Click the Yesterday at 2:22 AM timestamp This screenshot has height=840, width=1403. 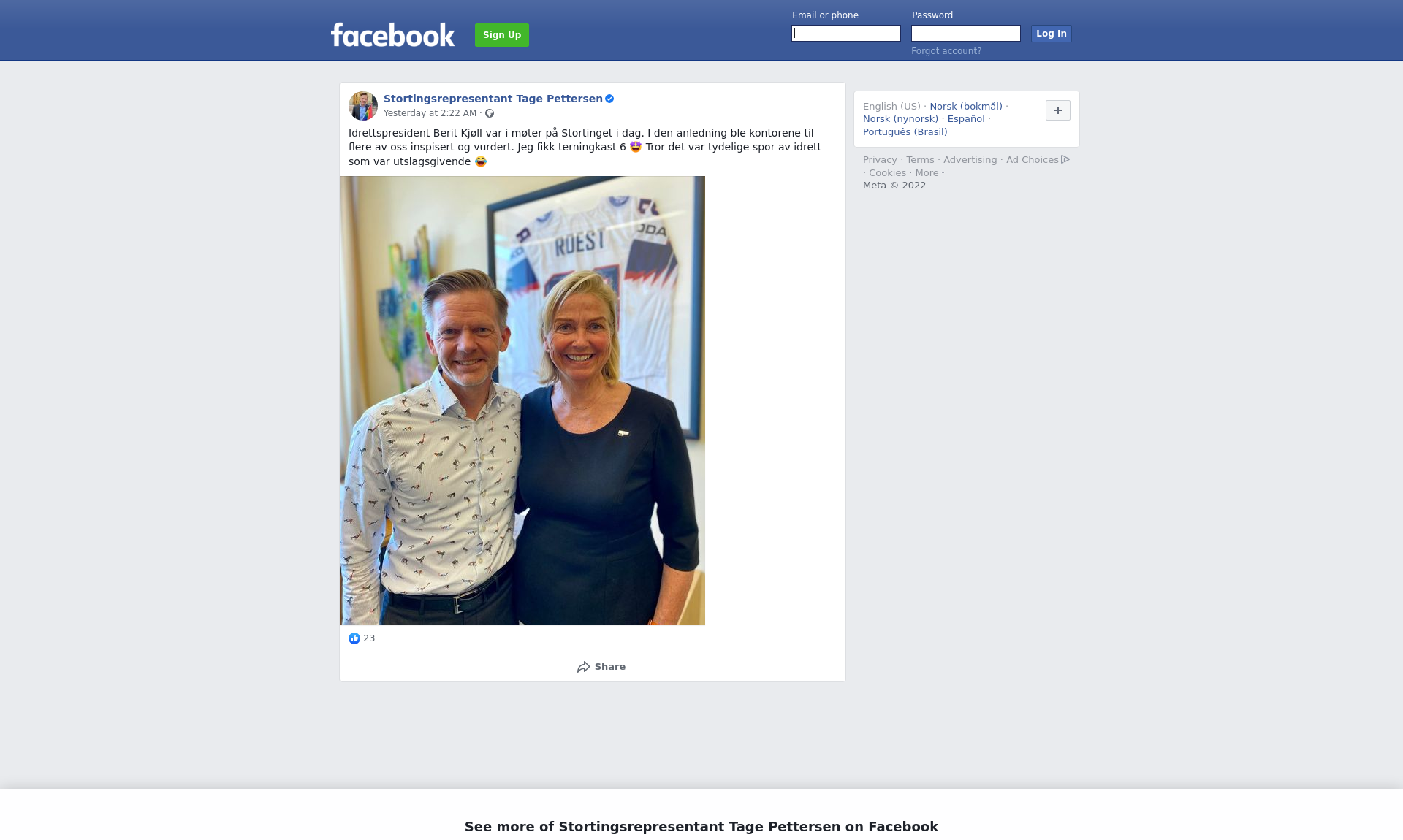coord(430,113)
